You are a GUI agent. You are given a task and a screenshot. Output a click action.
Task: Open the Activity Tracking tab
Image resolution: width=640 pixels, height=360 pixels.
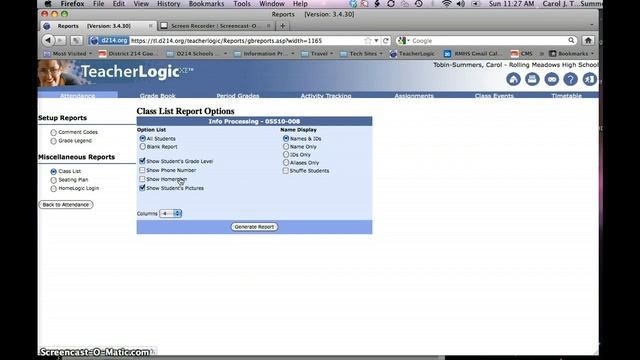coord(326,95)
